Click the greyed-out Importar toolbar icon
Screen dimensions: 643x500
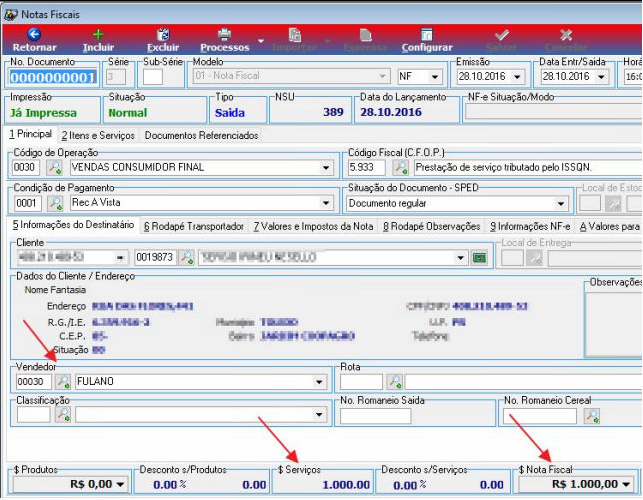point(294,34)
